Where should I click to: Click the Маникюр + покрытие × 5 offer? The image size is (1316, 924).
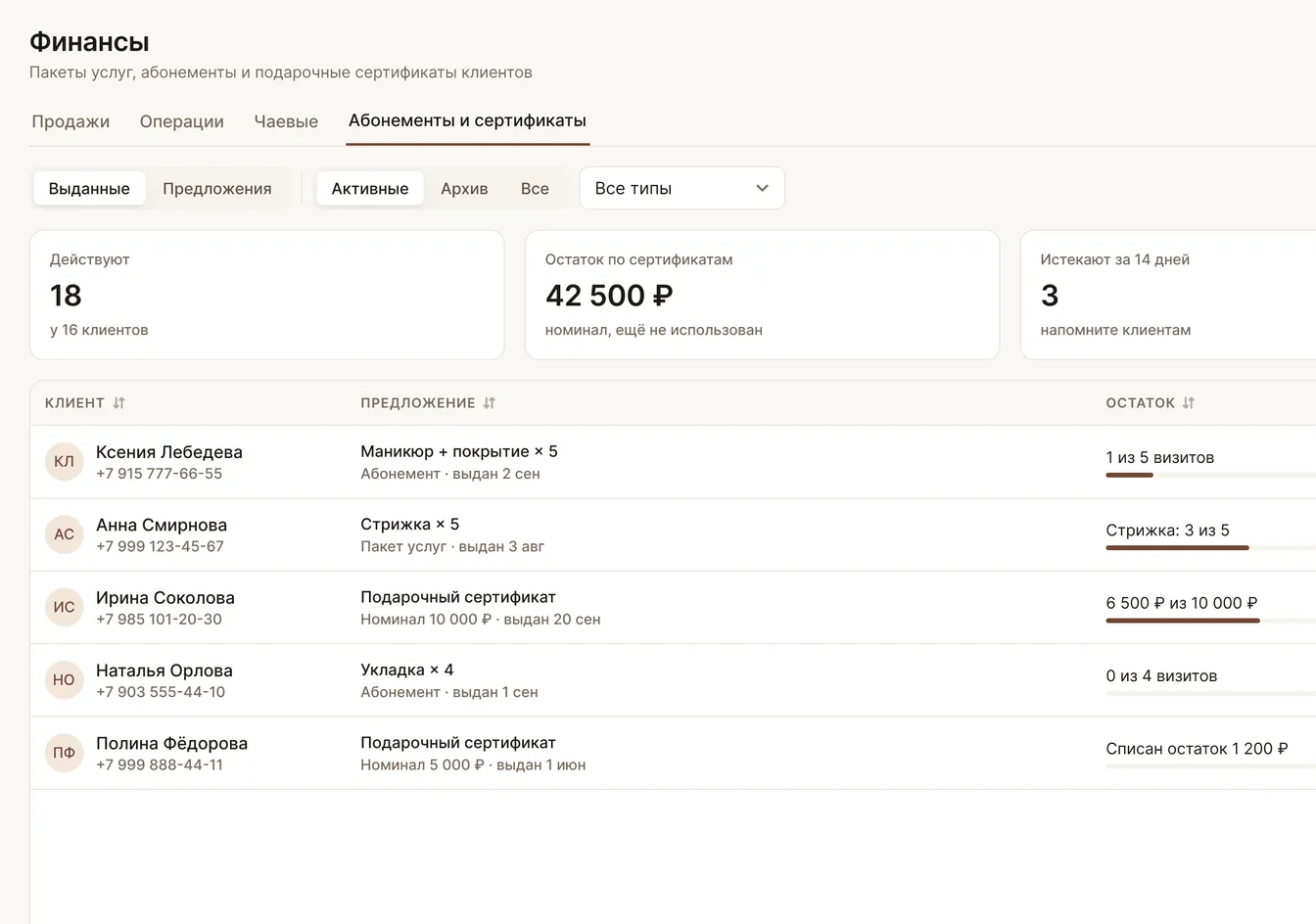pyautogui.click(x=459, y=451)
